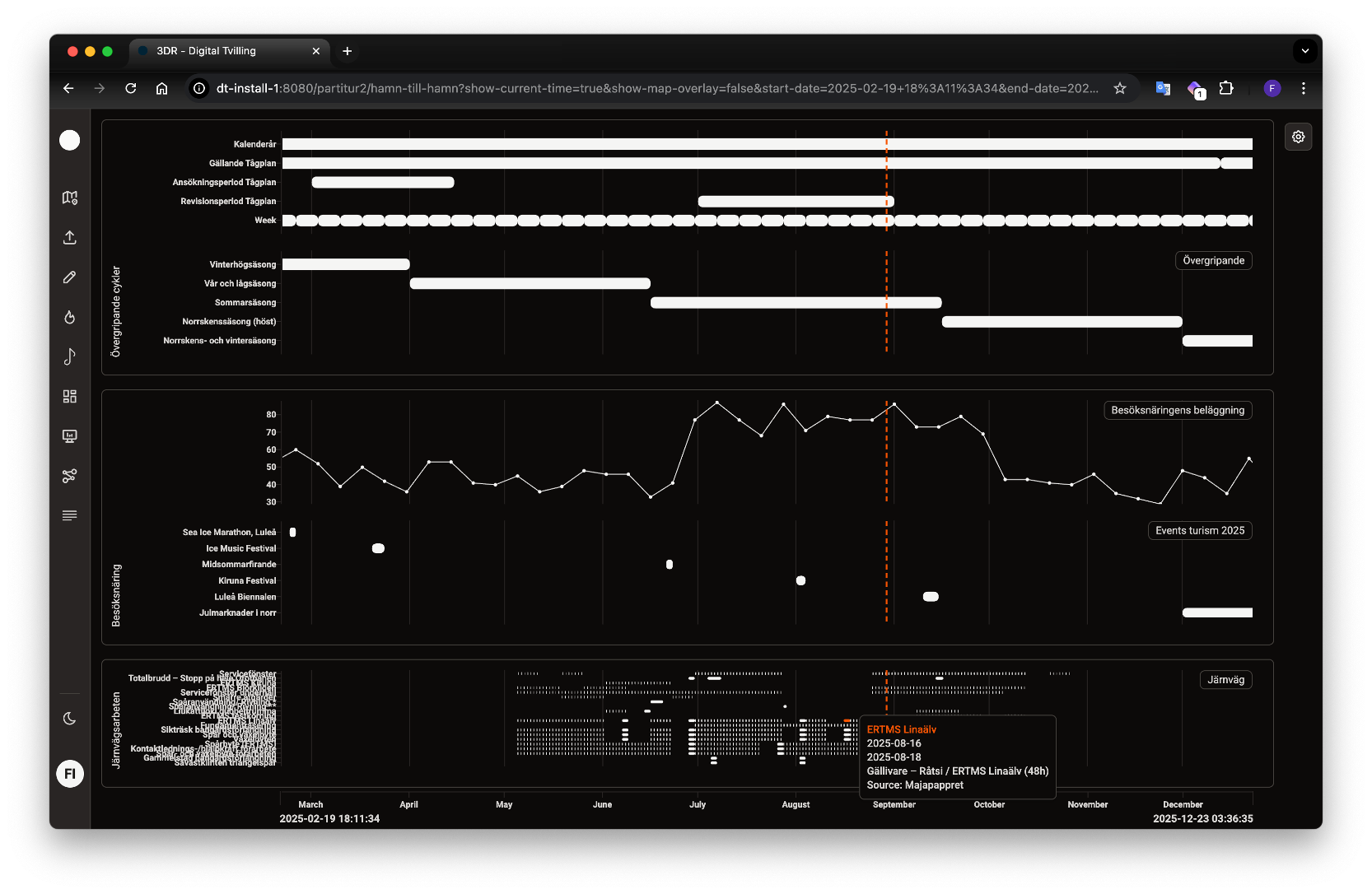This screenshot has height=894, width=1372.
Task: Open the monitor chart view icon
Action: (x=69, y=436)
